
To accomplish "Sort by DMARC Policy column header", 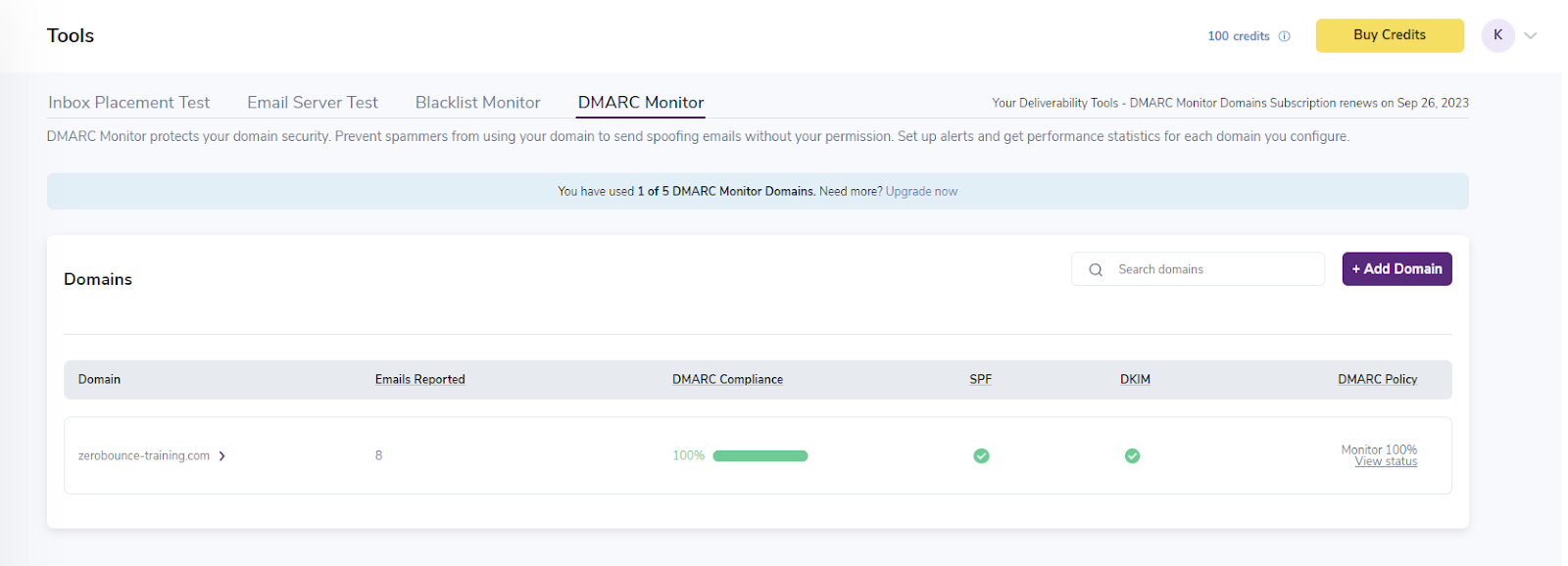I will tap(1377, 379).
